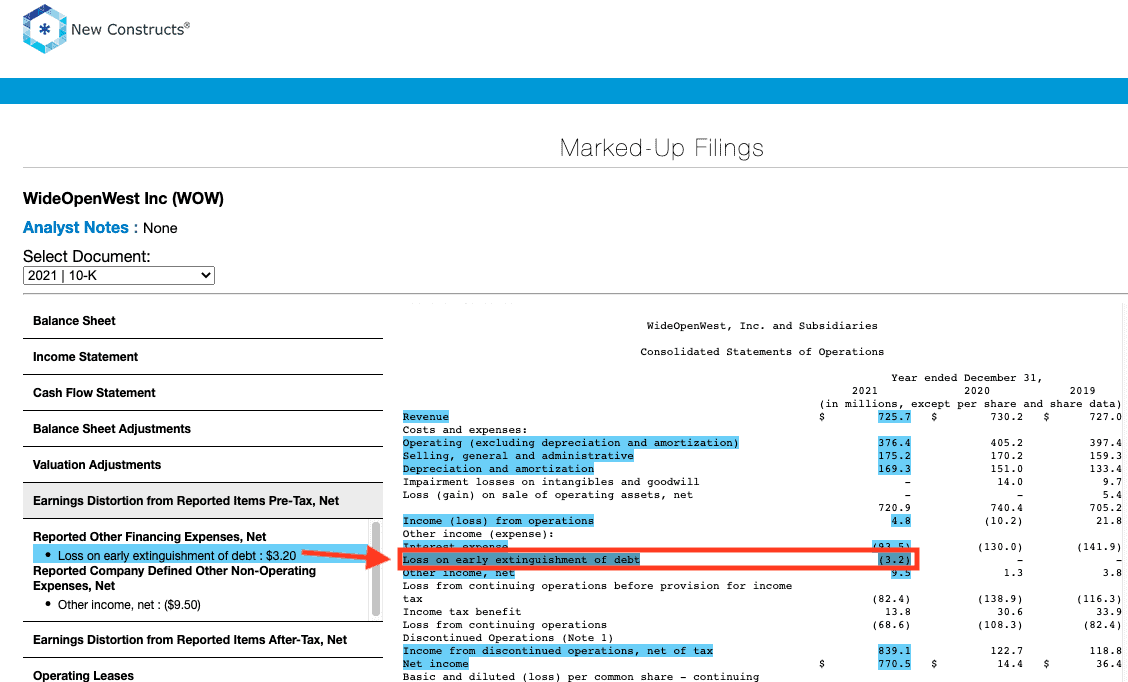Click the 2020 revenue value 730.2
The width and height of the screenshot is (1128, 682).
coord(1006,417)
